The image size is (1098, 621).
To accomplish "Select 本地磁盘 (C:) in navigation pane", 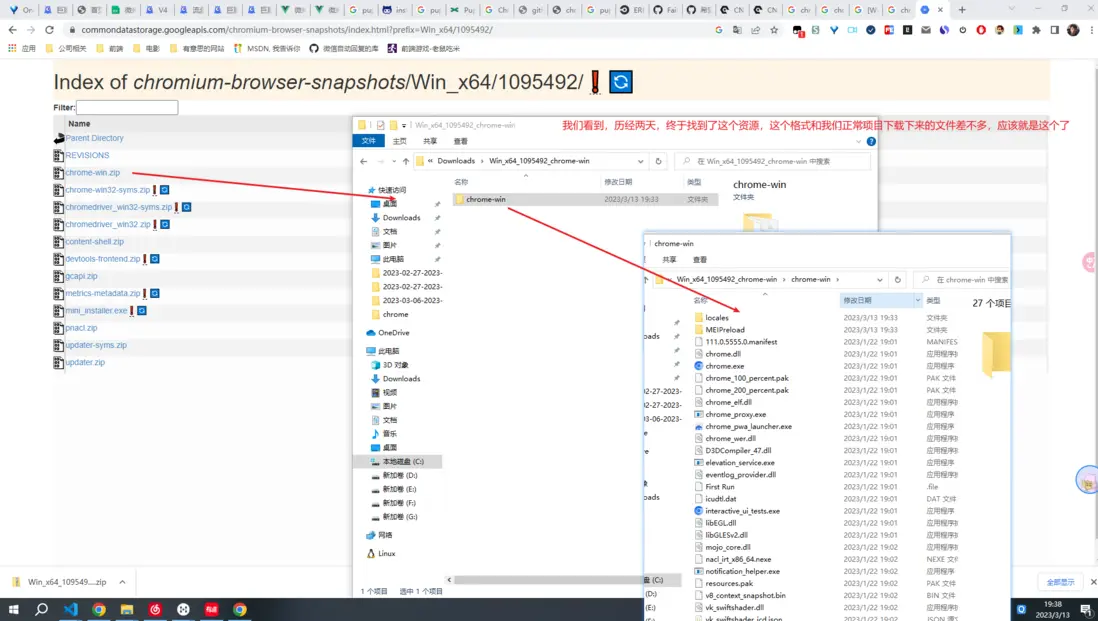I will click(398, 462).
